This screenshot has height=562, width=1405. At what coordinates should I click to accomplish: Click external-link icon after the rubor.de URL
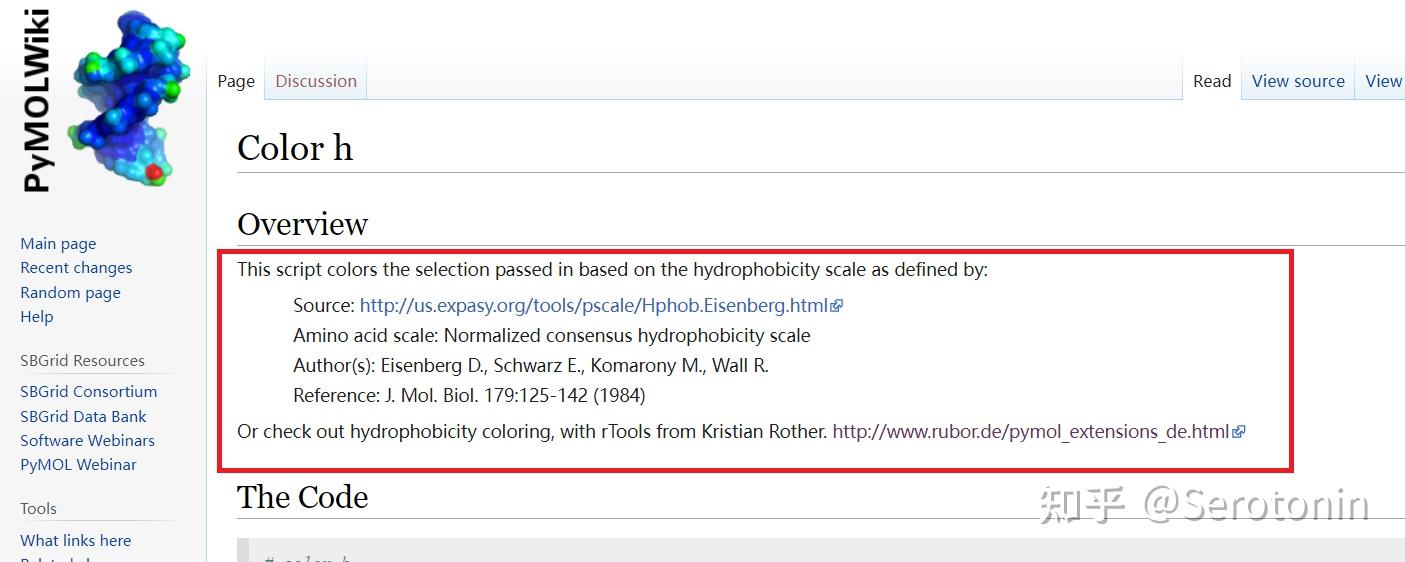click(x=1239, y=432)
